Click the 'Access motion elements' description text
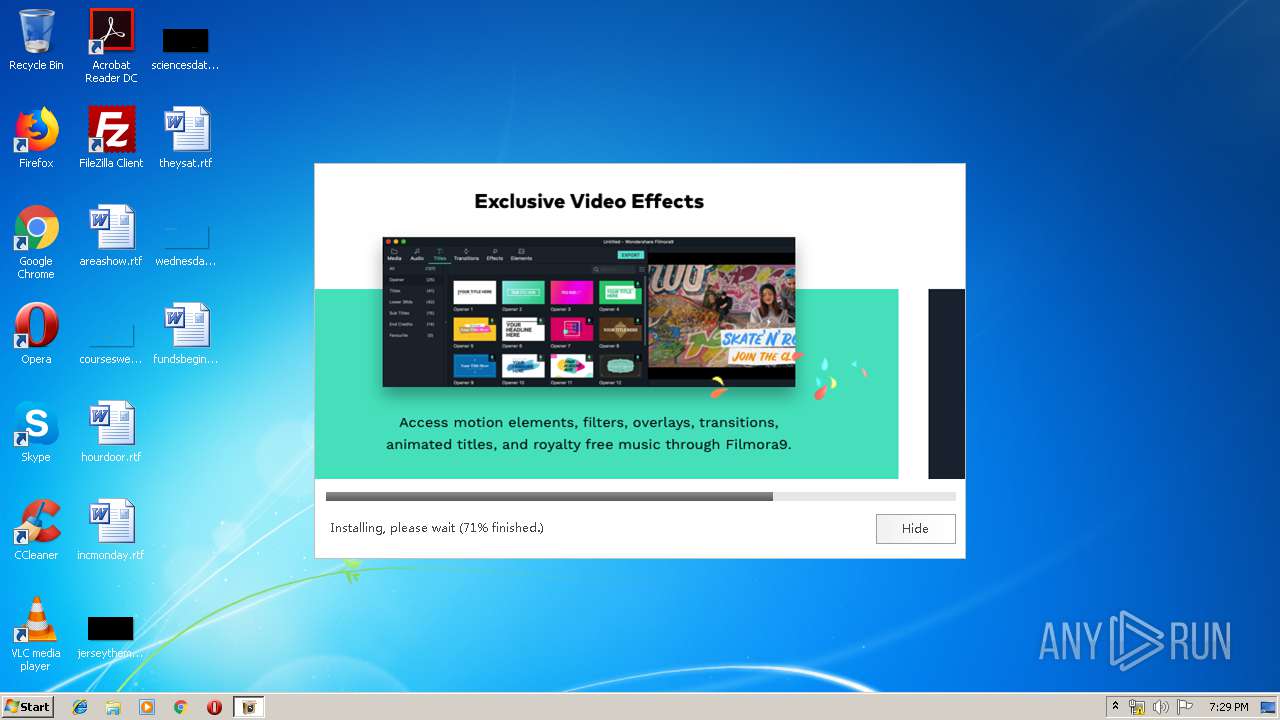Screen dimensions: 1280x720 coord(589,433)
